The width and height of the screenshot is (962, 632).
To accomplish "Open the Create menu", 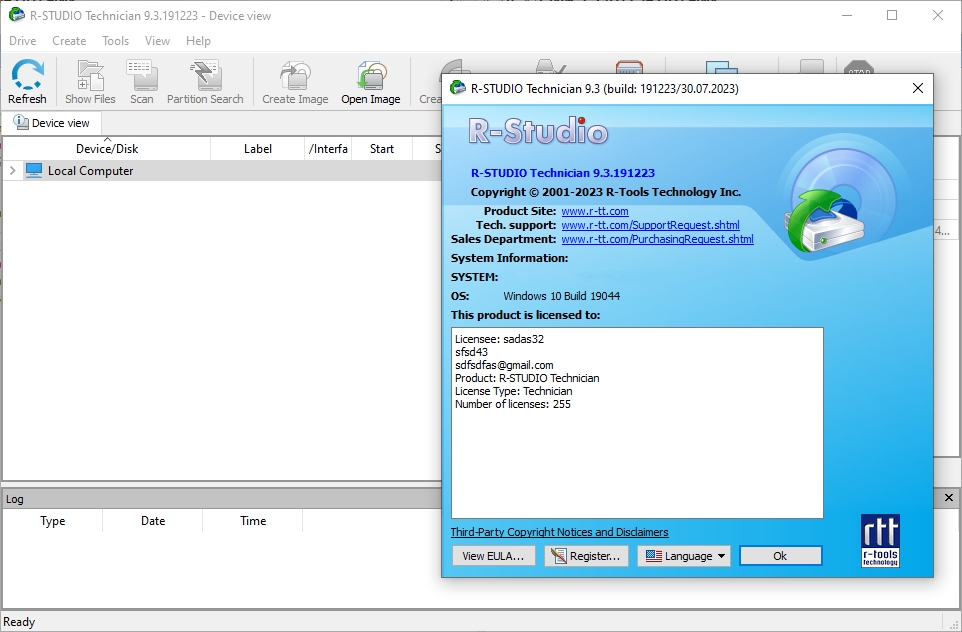I will (69, 40).
